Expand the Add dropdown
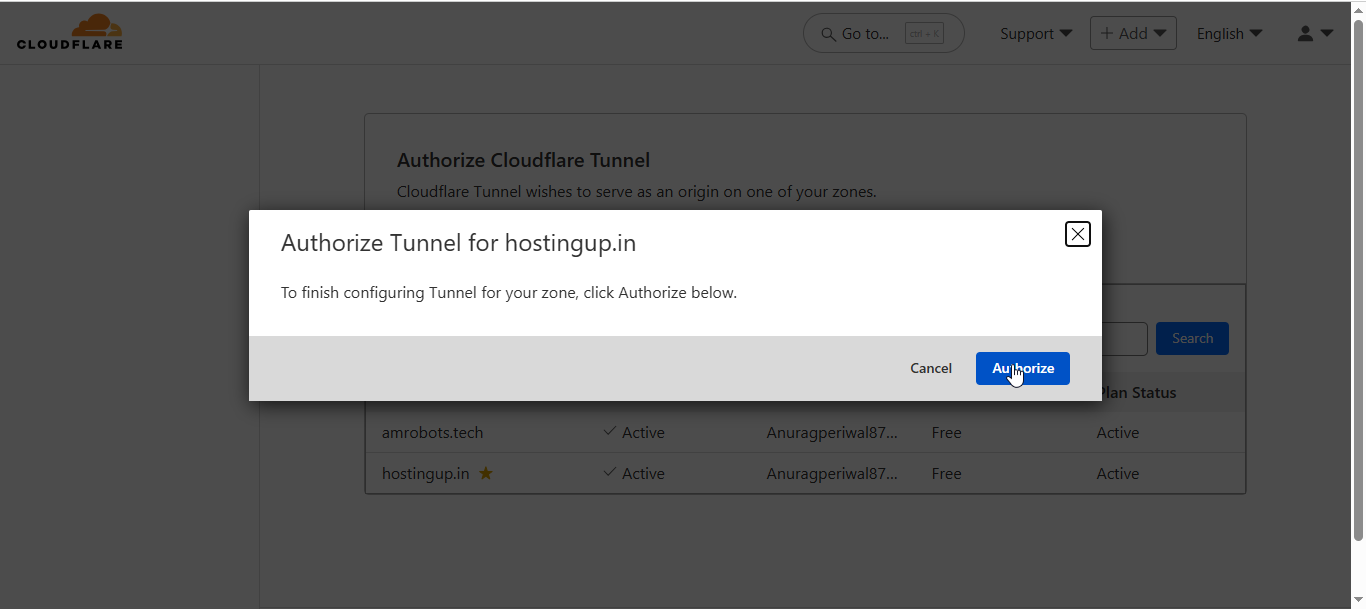Viewport: 1366px width, 609px height. point(1133,33)
